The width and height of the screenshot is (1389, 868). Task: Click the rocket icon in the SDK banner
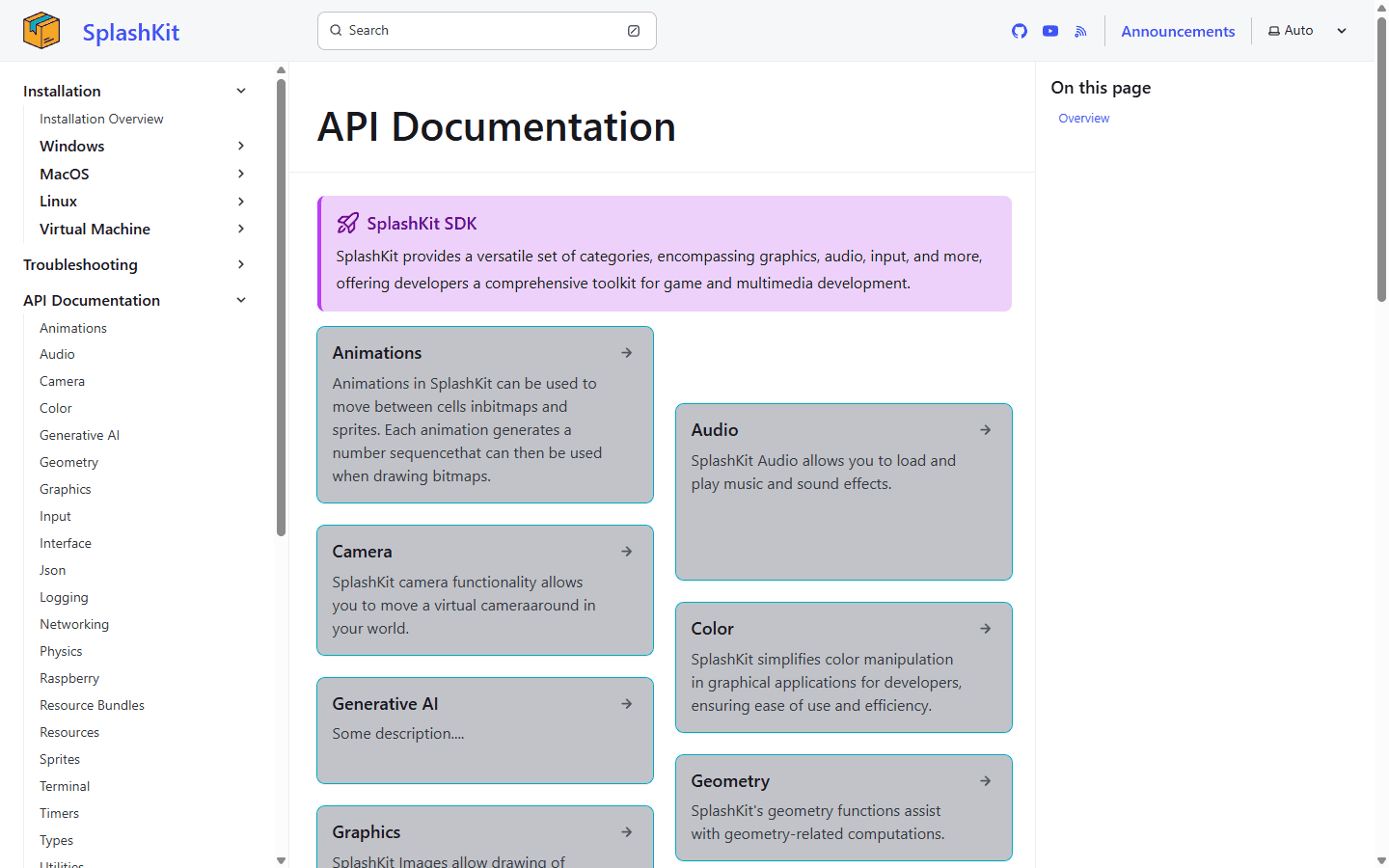[x=347, y=223]
